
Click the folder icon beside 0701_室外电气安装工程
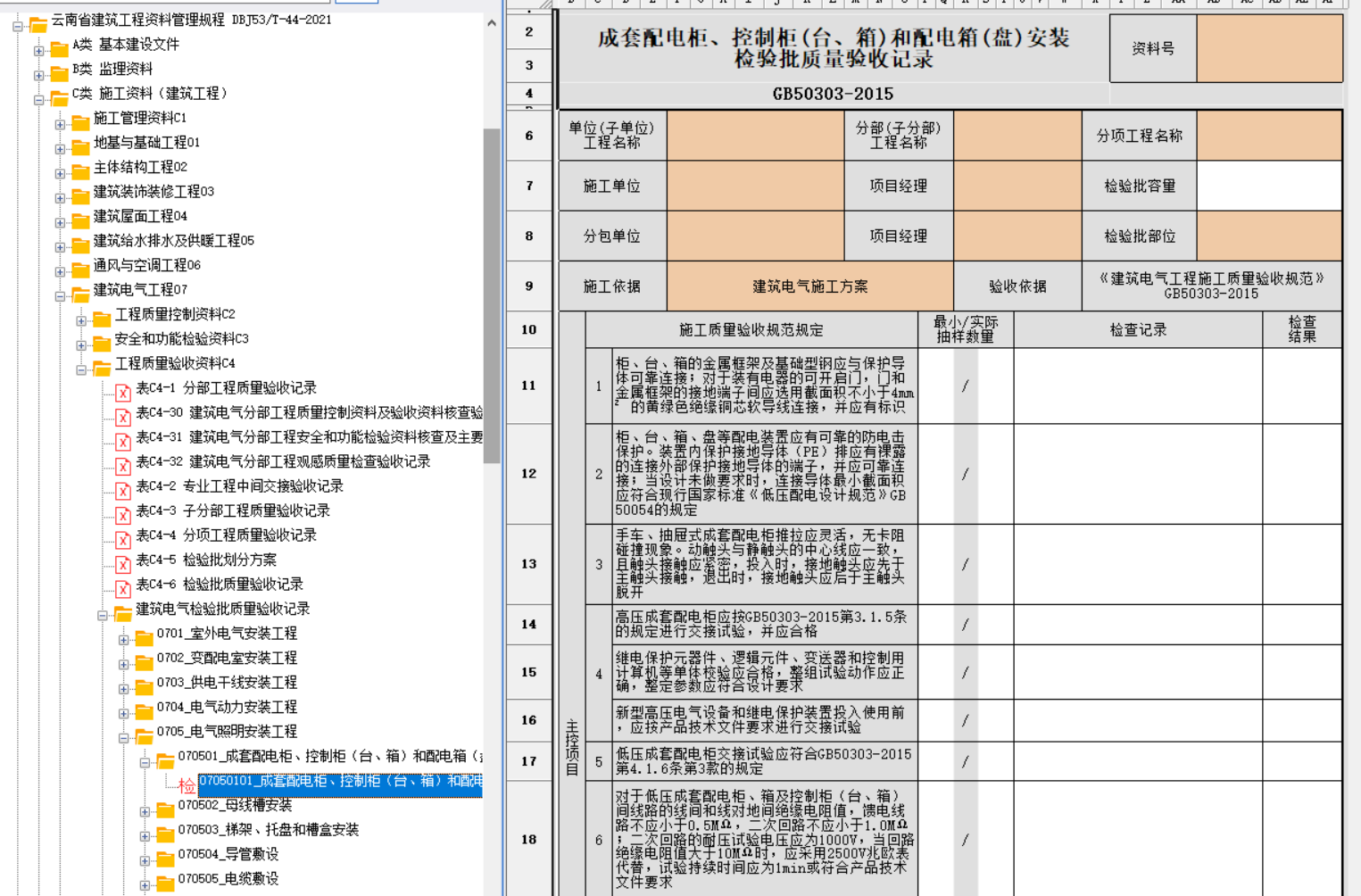click(x=145, y=637)
